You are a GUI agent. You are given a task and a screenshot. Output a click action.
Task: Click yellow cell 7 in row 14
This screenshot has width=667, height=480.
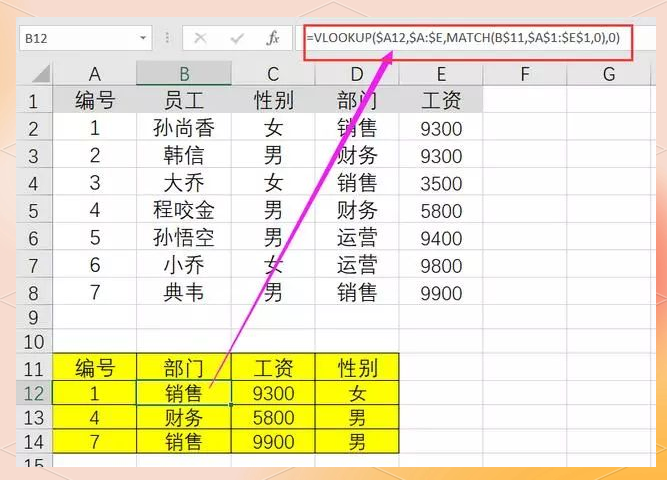pyautogui.click(x=94, y=442)
